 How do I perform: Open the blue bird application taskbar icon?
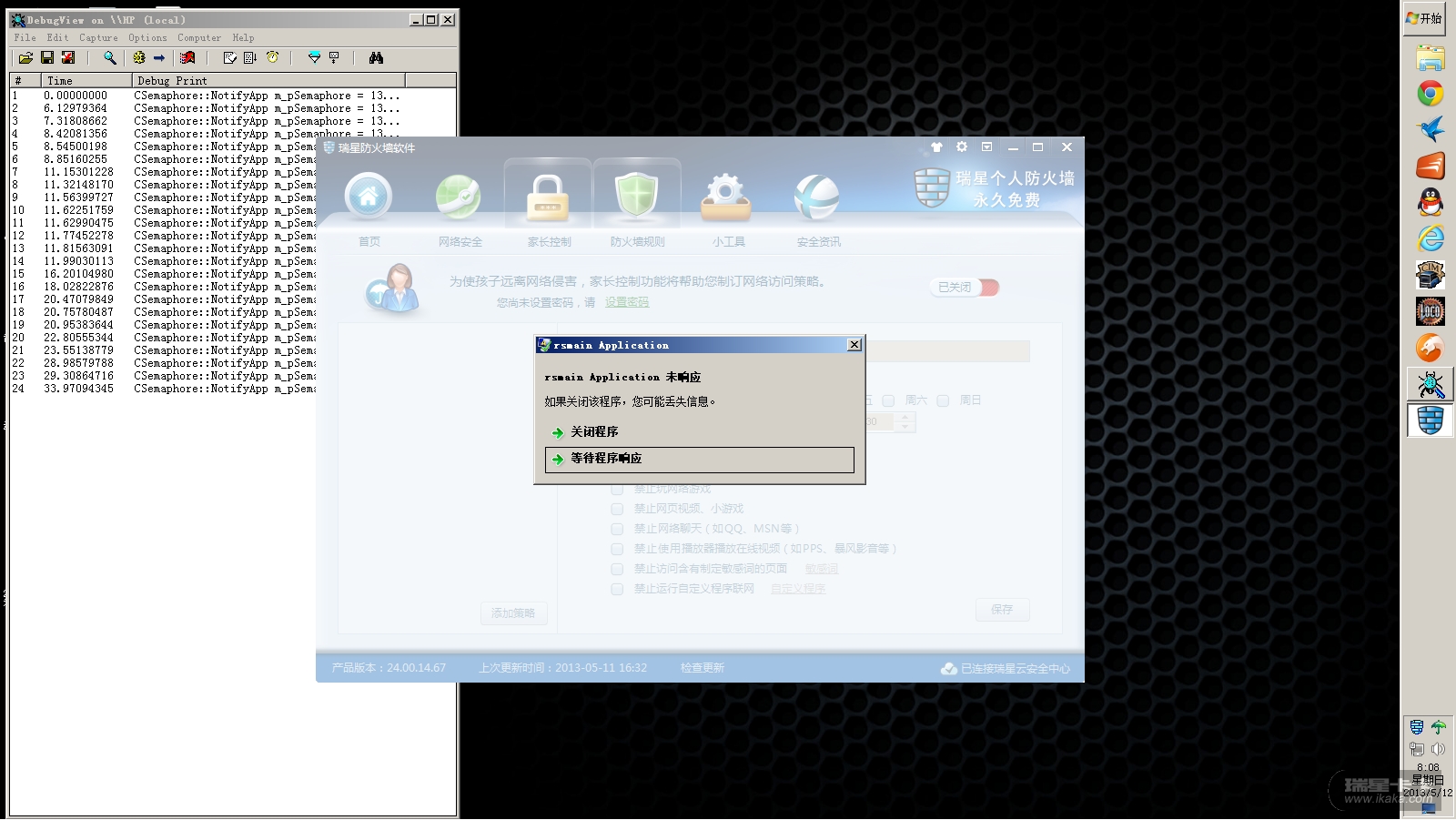(x=1431, y=129)
